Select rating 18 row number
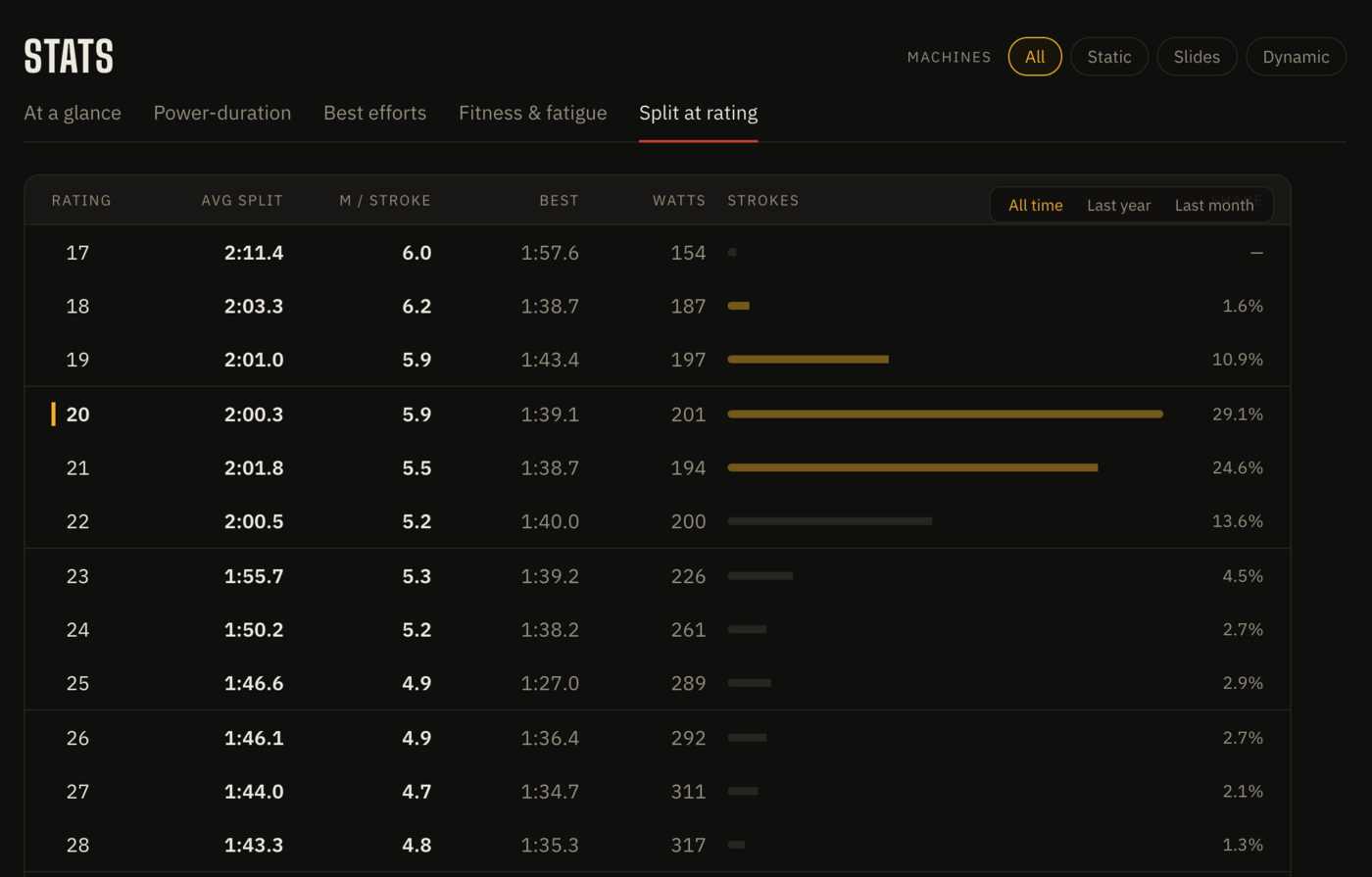This screenshot has height=877, width=1372. pyautogui.click(x=77, y=306)
